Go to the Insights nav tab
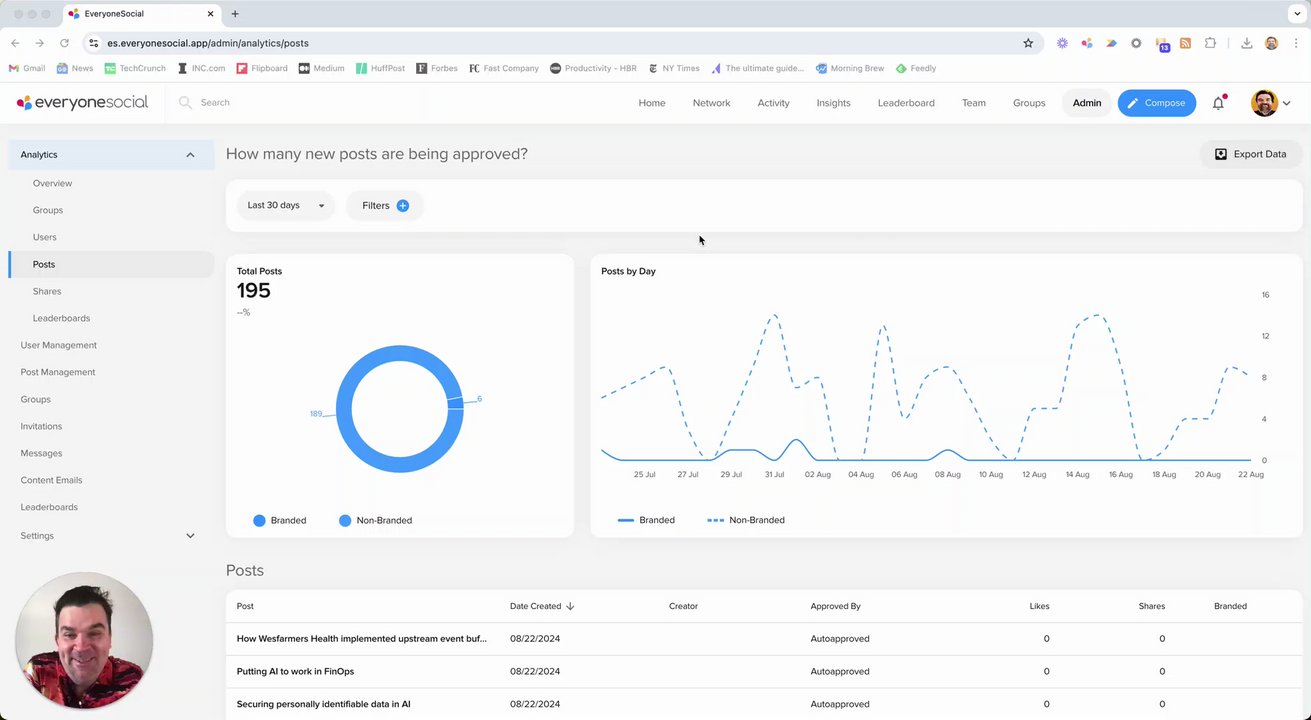Image resolution: width=1311 pixels, height=720 pixels. tap(833, 103)
